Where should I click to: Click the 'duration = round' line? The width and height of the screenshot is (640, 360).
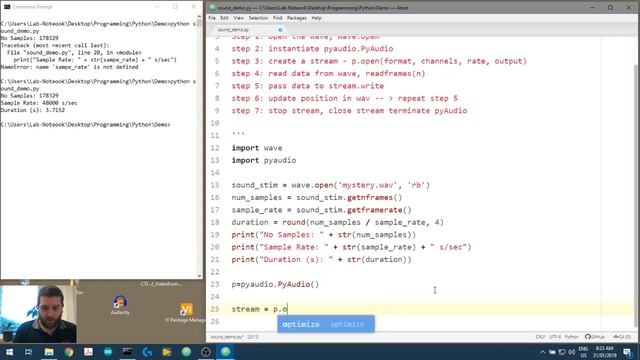(x=337, y=222)
